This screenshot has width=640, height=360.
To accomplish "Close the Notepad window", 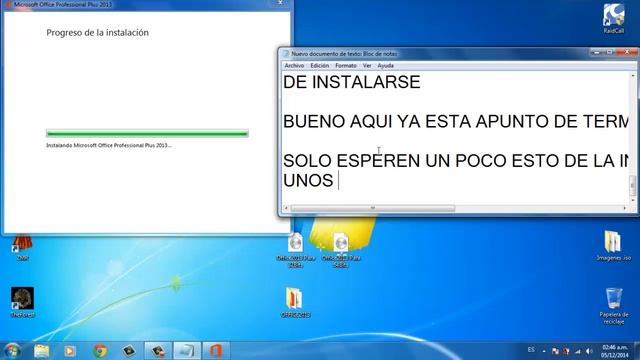I will click(627, 52).
